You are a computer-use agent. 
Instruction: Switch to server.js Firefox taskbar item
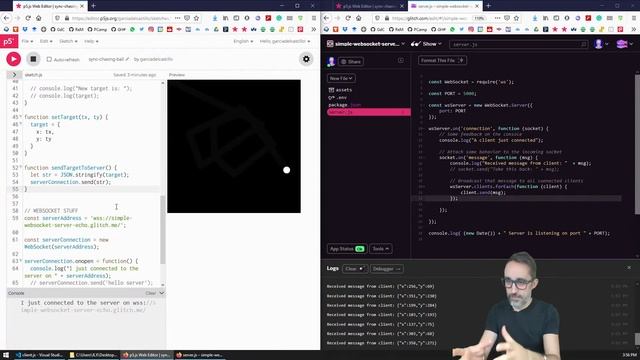[x=200, y=355]
